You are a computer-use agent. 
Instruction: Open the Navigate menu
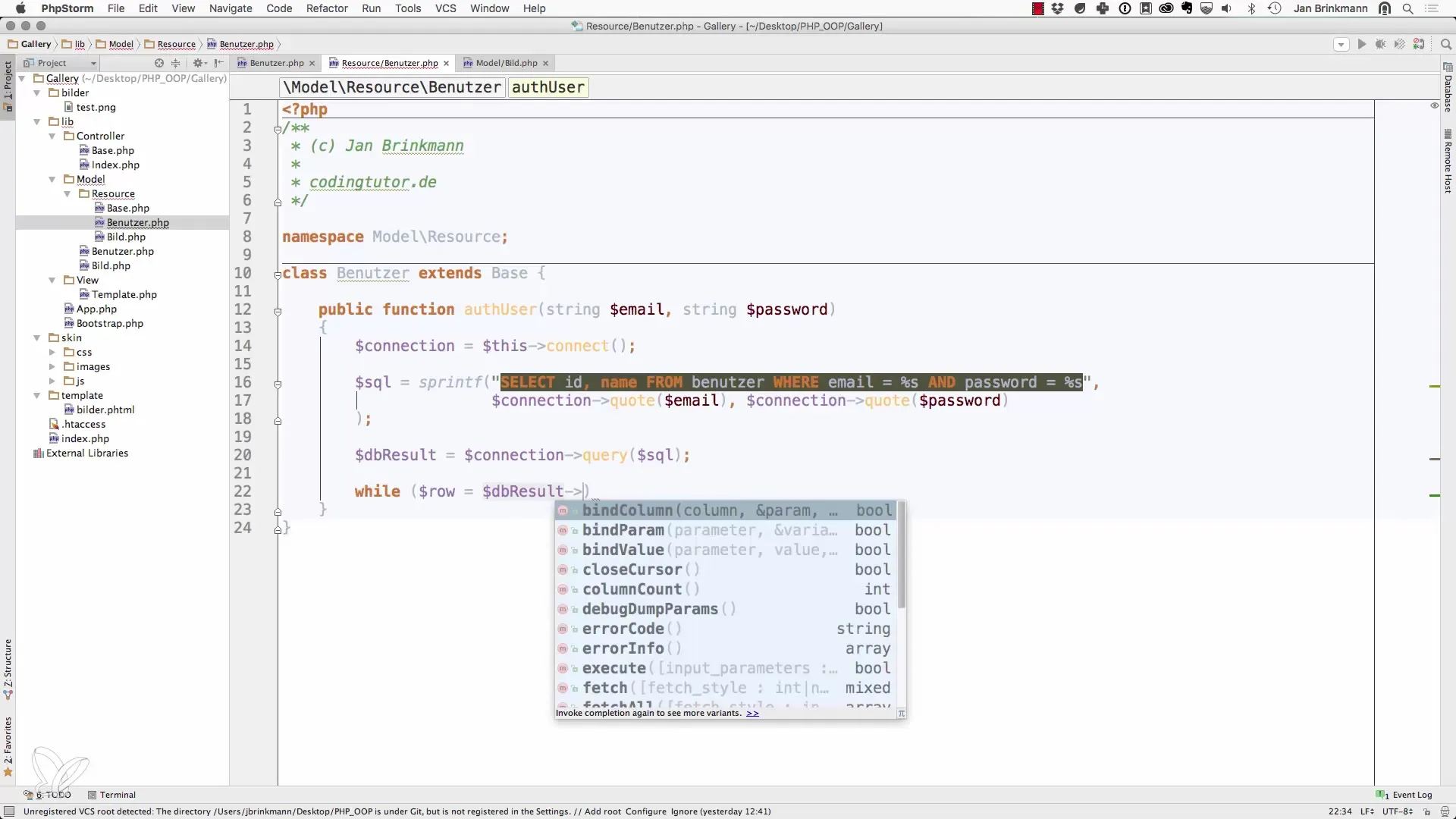(x=231, y=8)
